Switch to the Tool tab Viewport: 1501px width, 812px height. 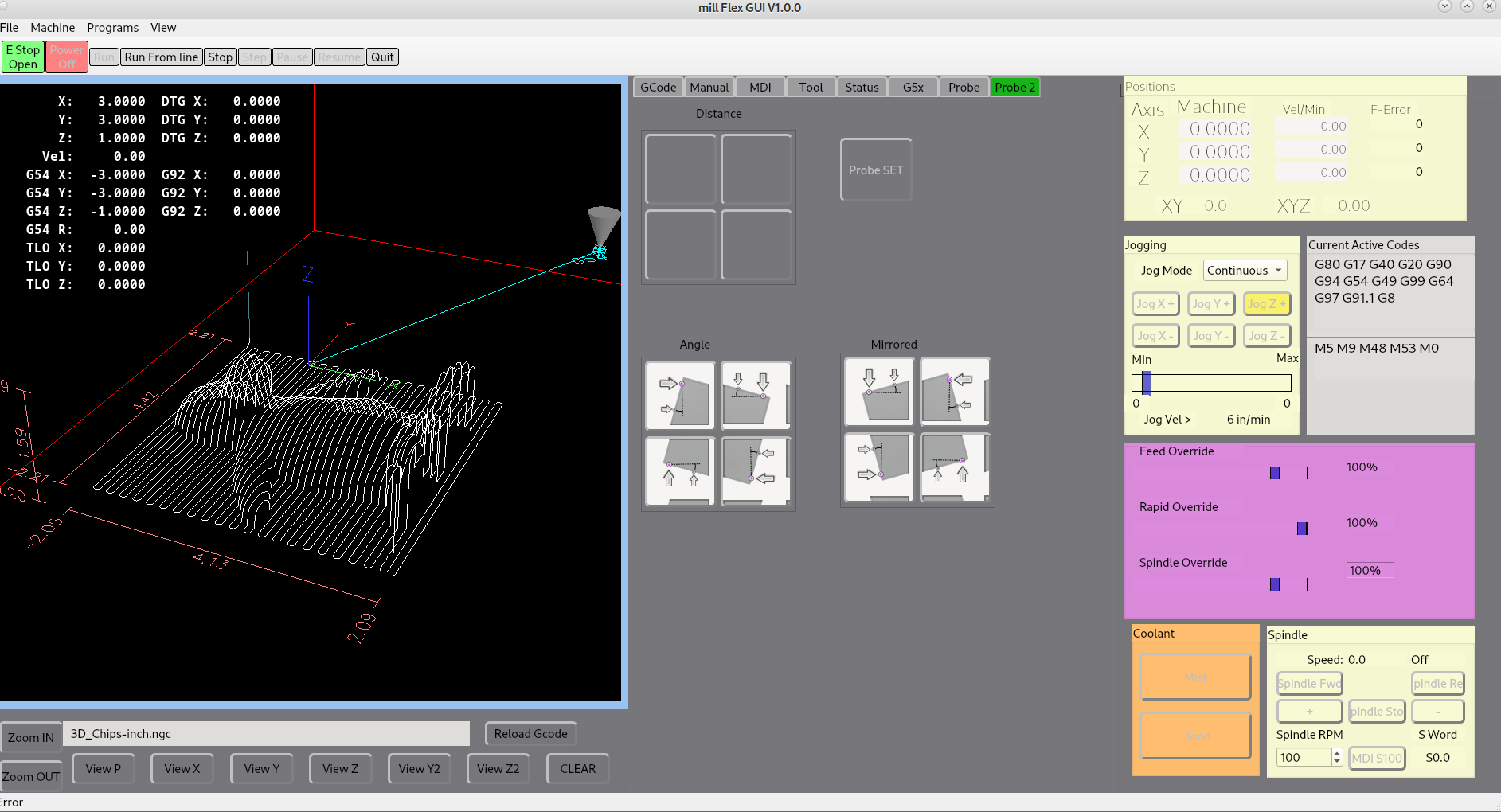[x=811, y=88]
